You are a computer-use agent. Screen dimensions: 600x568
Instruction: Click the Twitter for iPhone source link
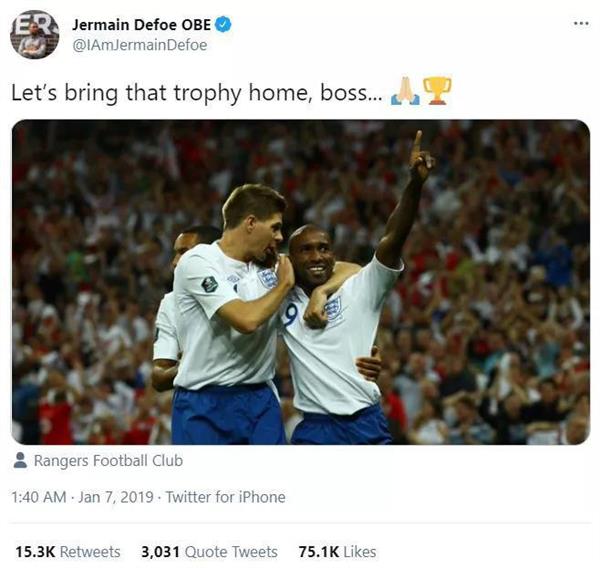[225, 497]
